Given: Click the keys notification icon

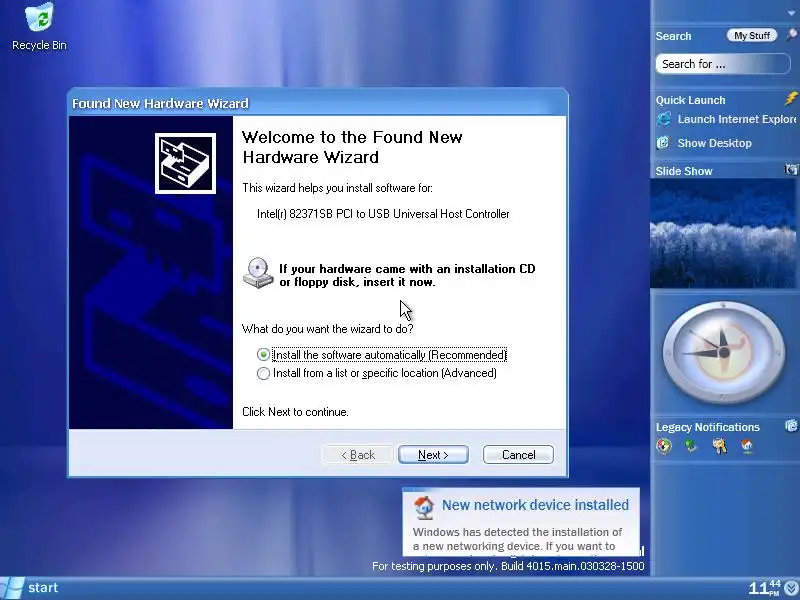Looking at the screenshot, I should pos(720,446).
